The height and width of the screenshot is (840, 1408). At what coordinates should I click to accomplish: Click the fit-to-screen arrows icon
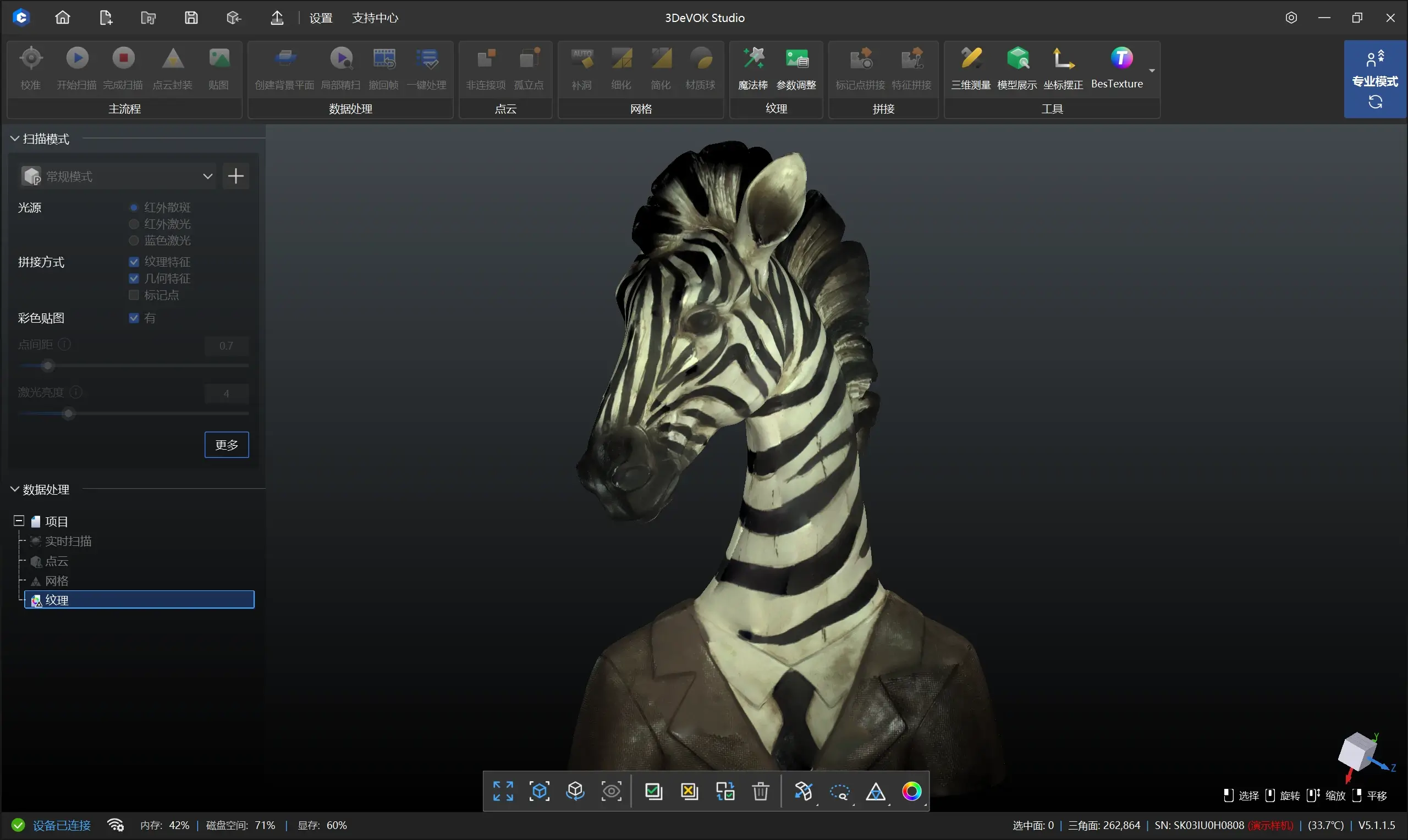point(503,791)
